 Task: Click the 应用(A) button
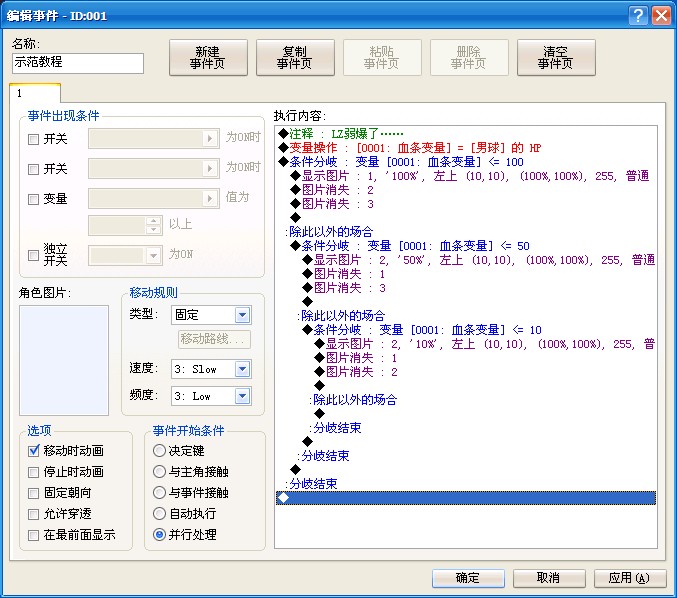pos(630,578)
